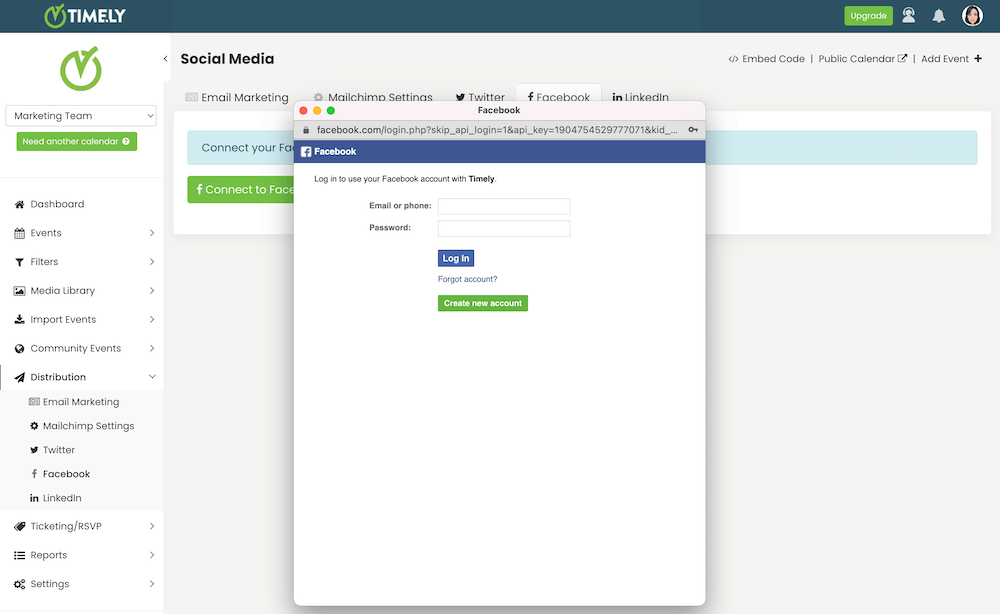Viewport: 1000px width, 614px height.
Task: Open the user account icon in header
Action: point(908,15)
